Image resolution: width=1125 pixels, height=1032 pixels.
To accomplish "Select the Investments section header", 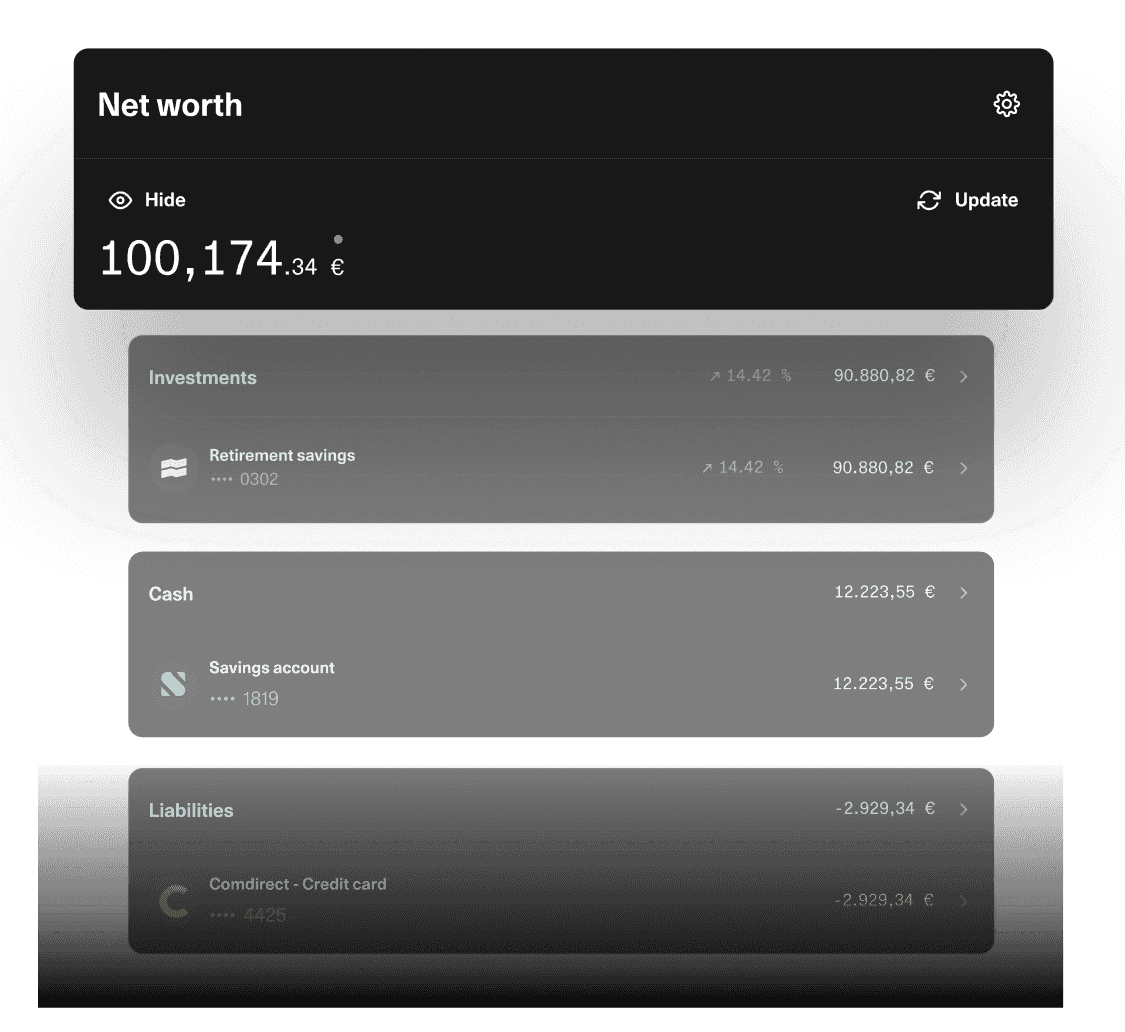I will (203, 378).
